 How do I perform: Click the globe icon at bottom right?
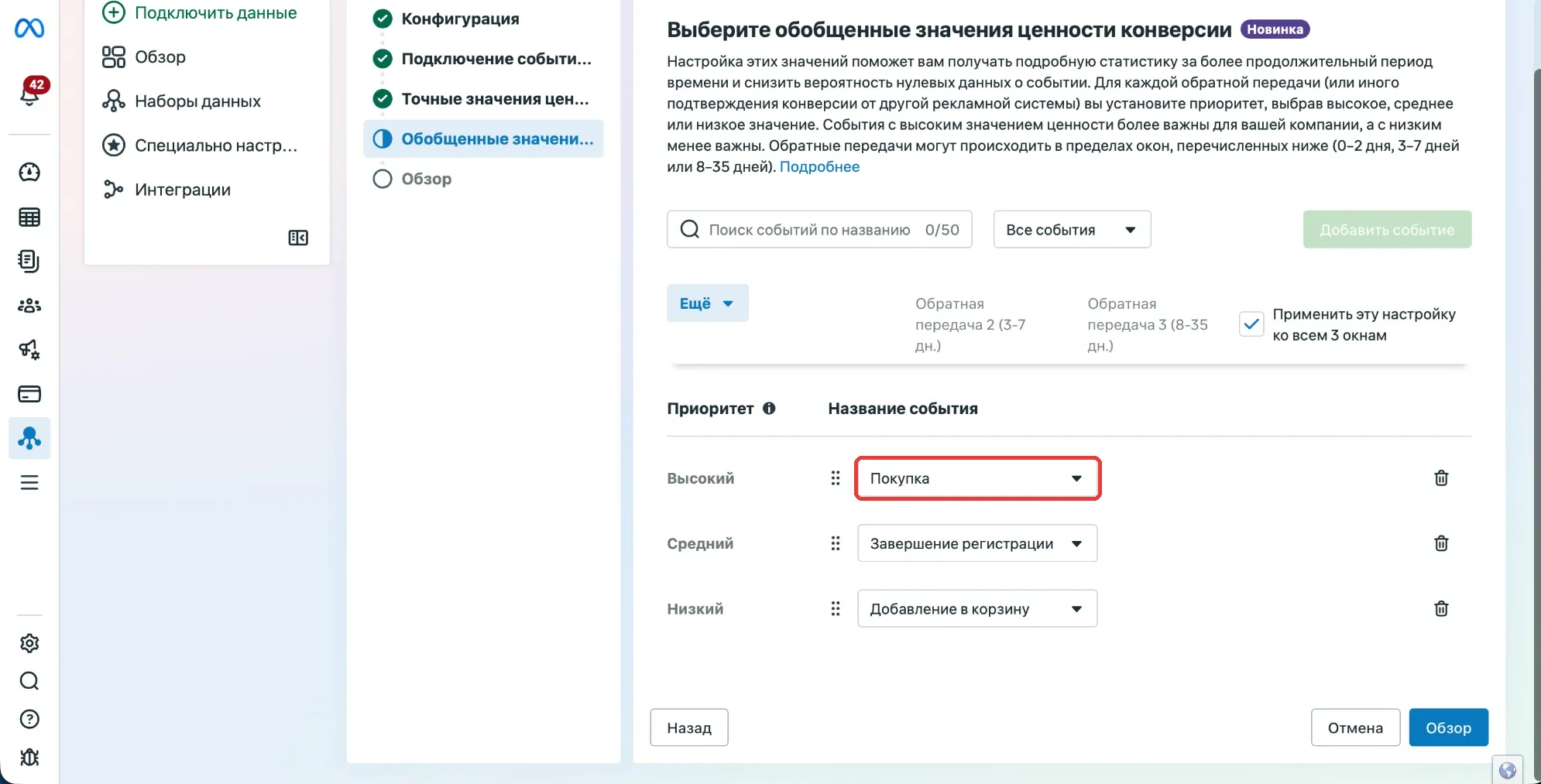click(x=1507, y=770)
